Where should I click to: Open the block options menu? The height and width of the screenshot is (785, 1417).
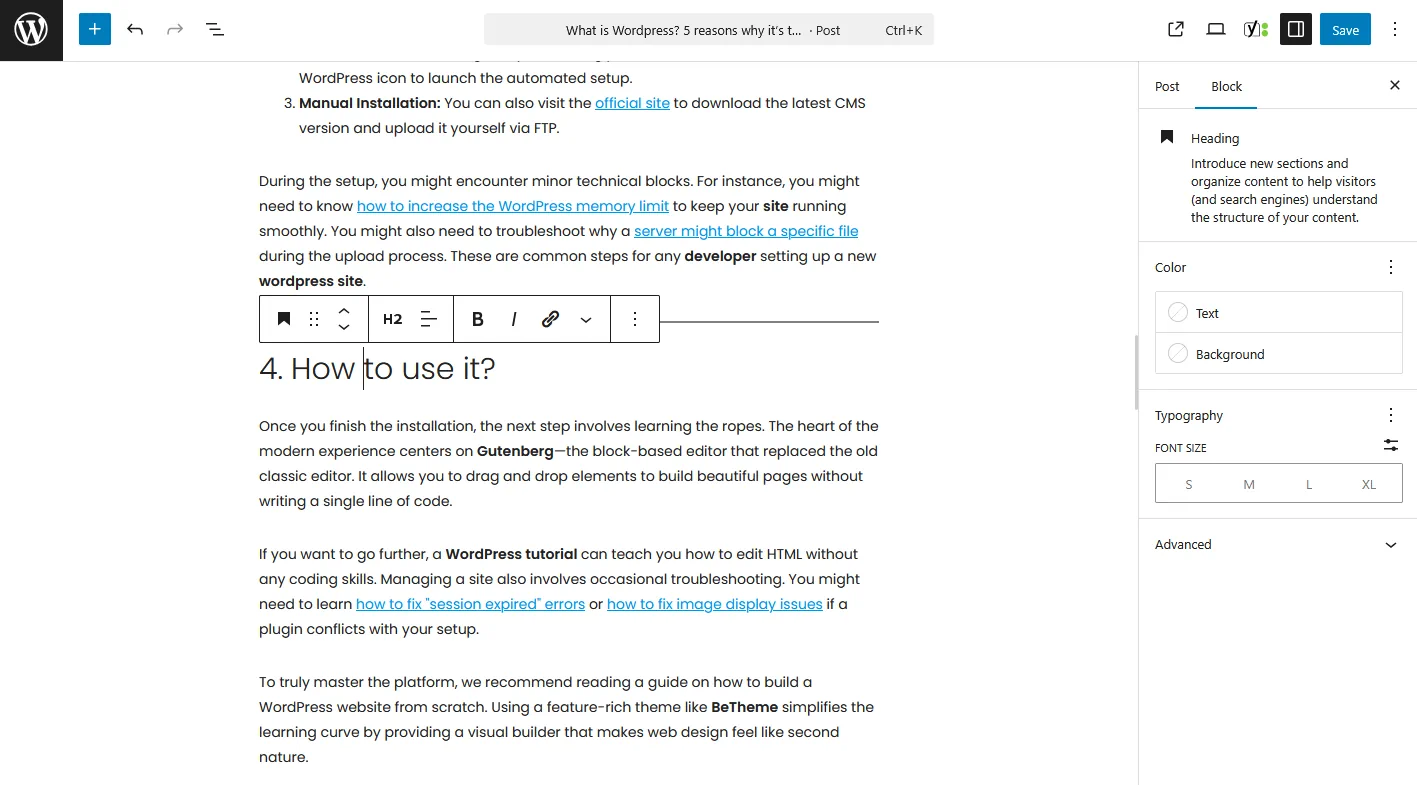(x=634, y=318)
